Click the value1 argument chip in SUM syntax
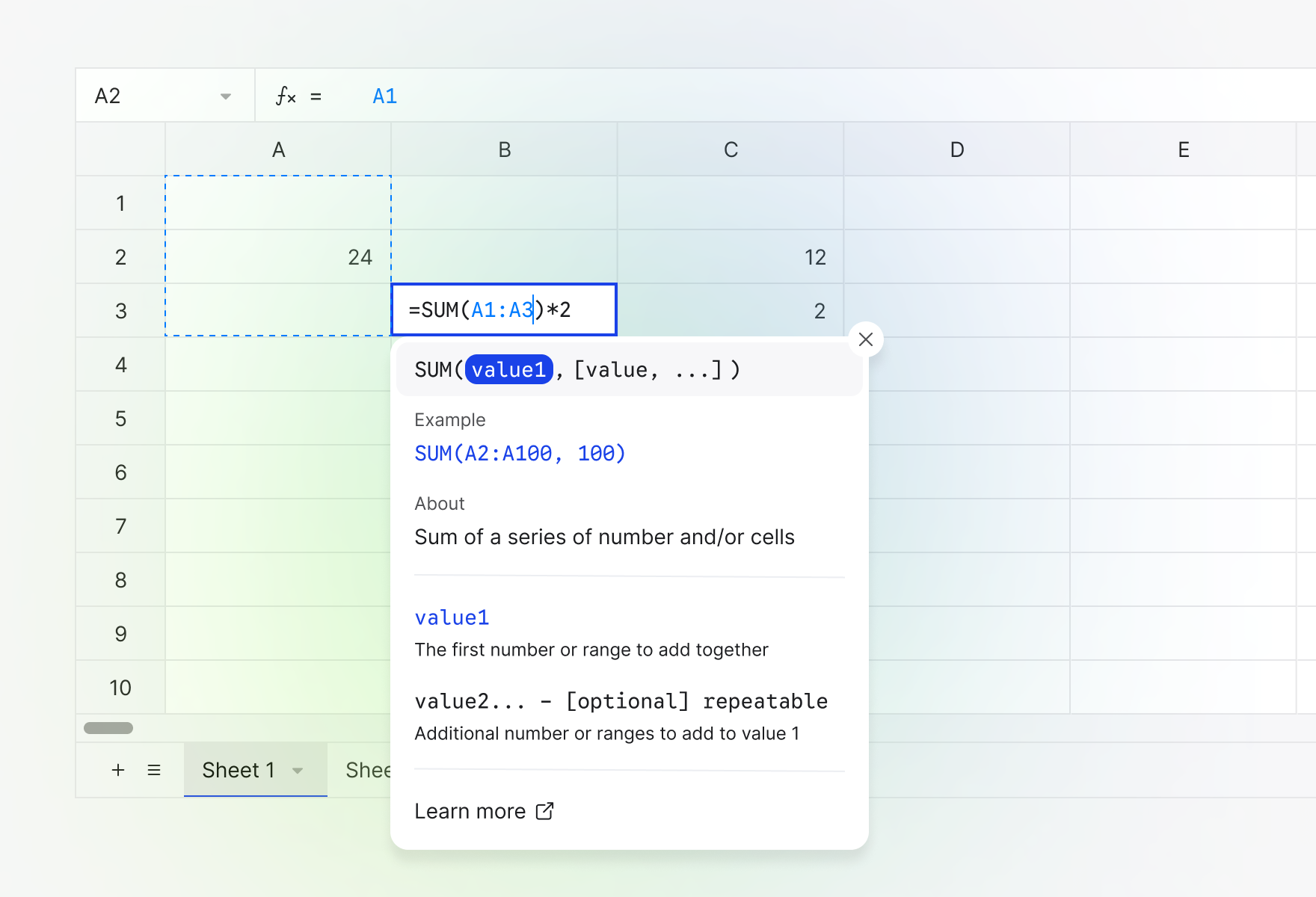The image size is (1316, 897). [x=508, y=369]
